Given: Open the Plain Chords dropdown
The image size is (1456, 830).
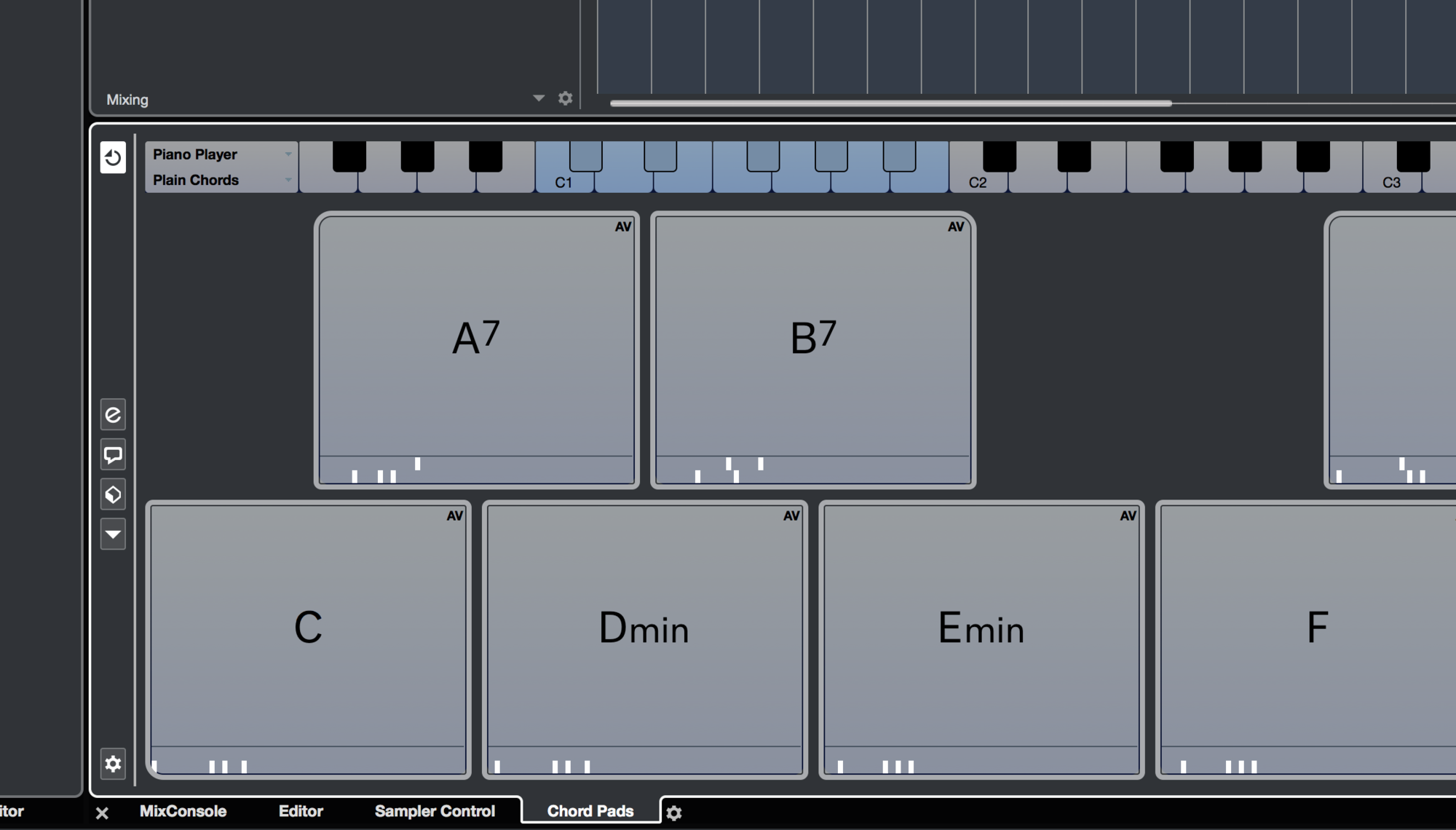Looking at the screenshot, I should 218,180.
